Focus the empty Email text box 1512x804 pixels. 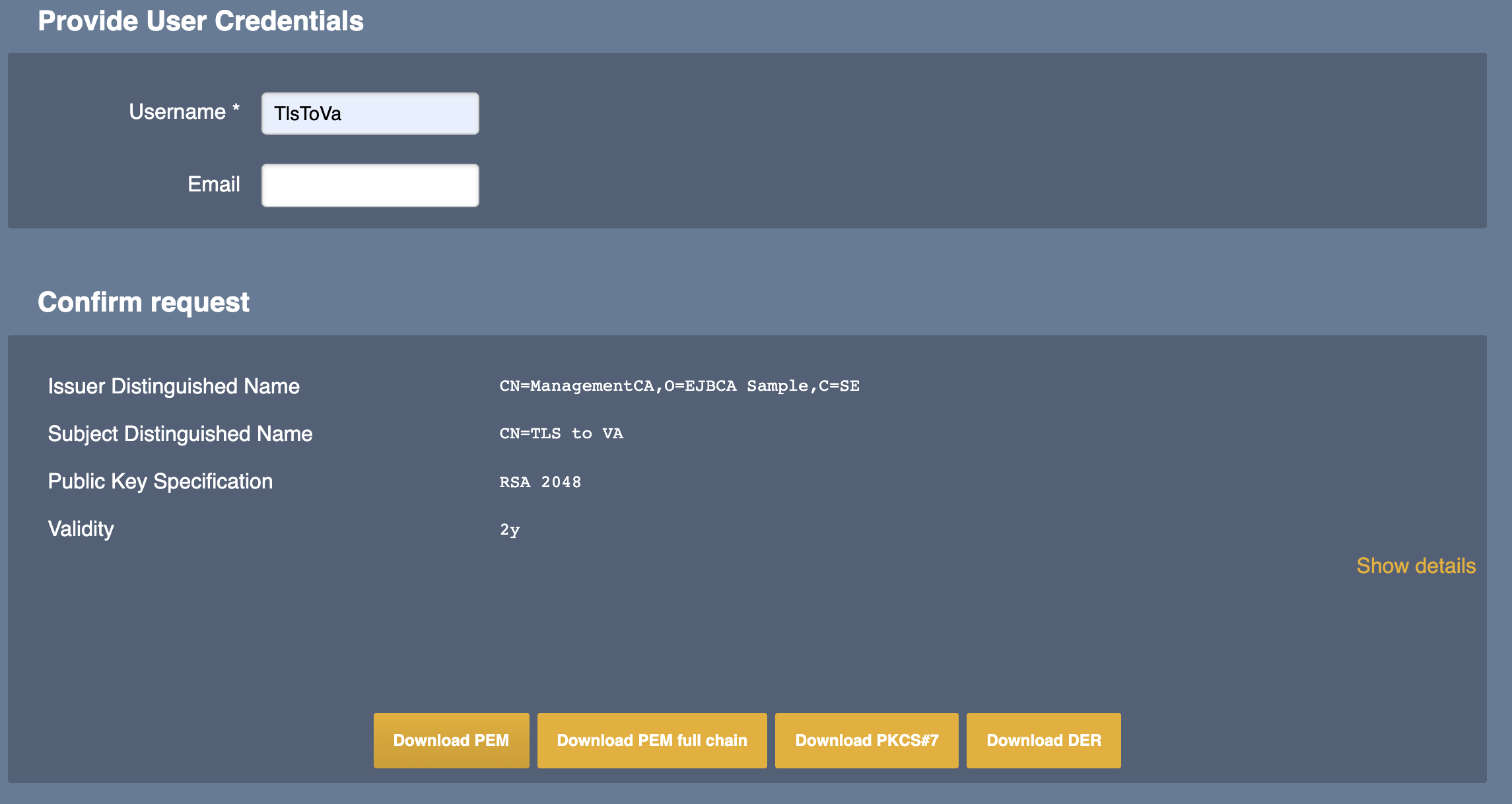click(x=370, y=185)
